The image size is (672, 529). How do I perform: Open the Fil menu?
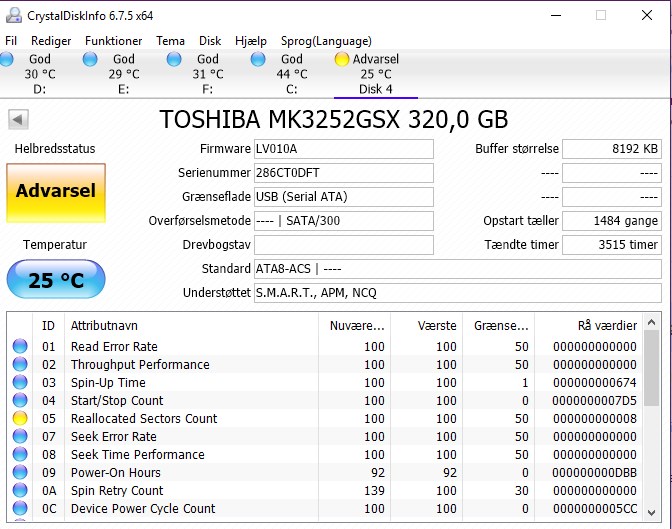tap(11, 41)
